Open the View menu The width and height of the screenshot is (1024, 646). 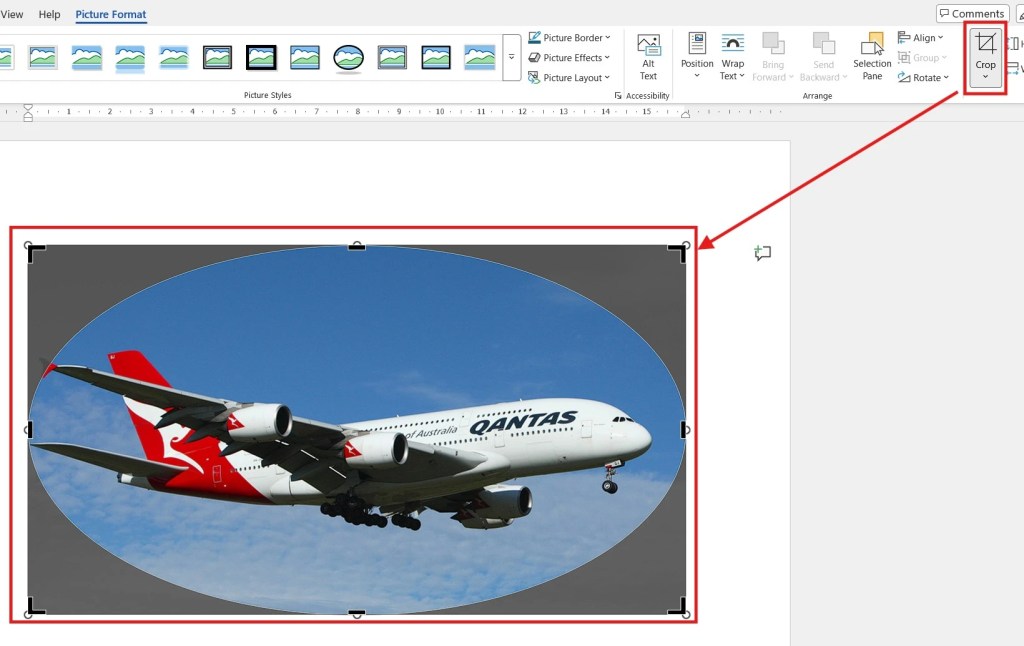pos(12,14)
